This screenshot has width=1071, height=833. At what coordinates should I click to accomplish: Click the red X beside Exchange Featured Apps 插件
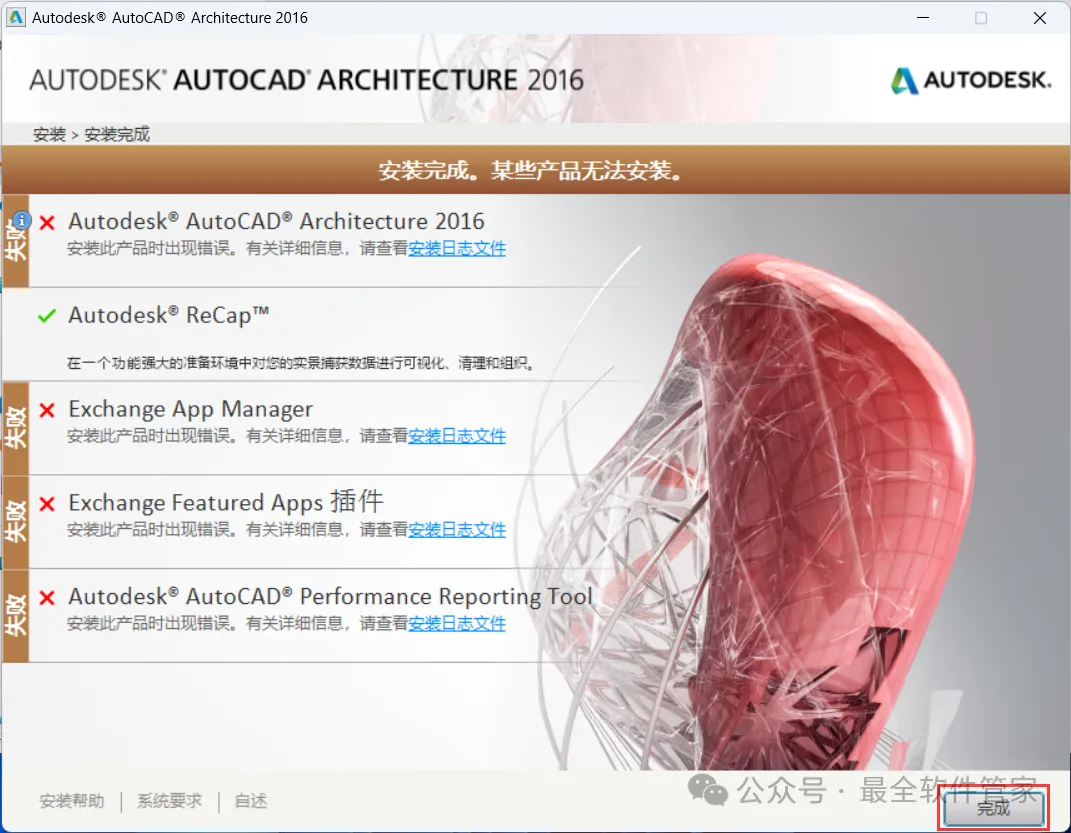pyautogui.click(x=47, y=504)
